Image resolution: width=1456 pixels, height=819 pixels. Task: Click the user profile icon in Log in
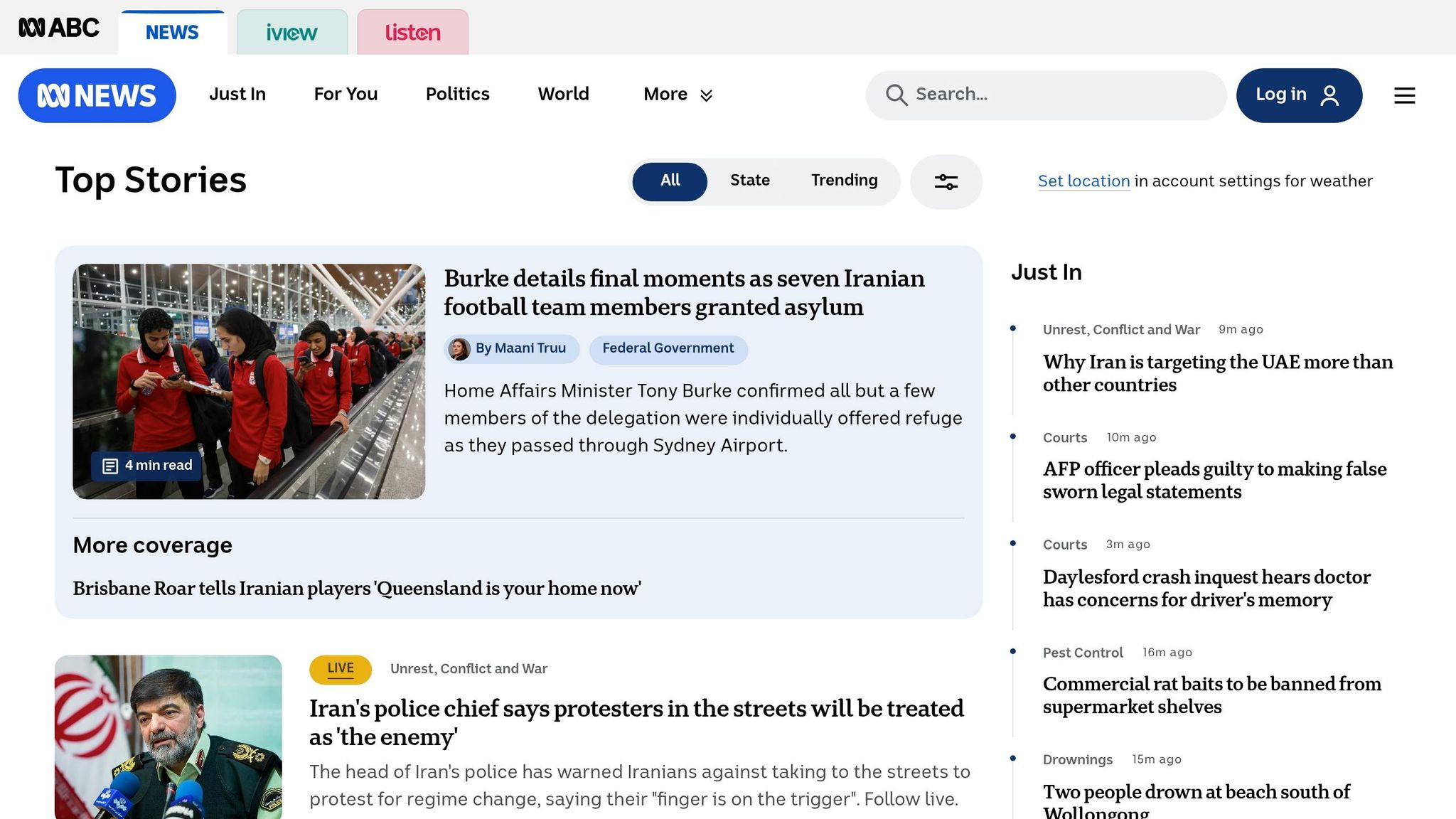1329,95
